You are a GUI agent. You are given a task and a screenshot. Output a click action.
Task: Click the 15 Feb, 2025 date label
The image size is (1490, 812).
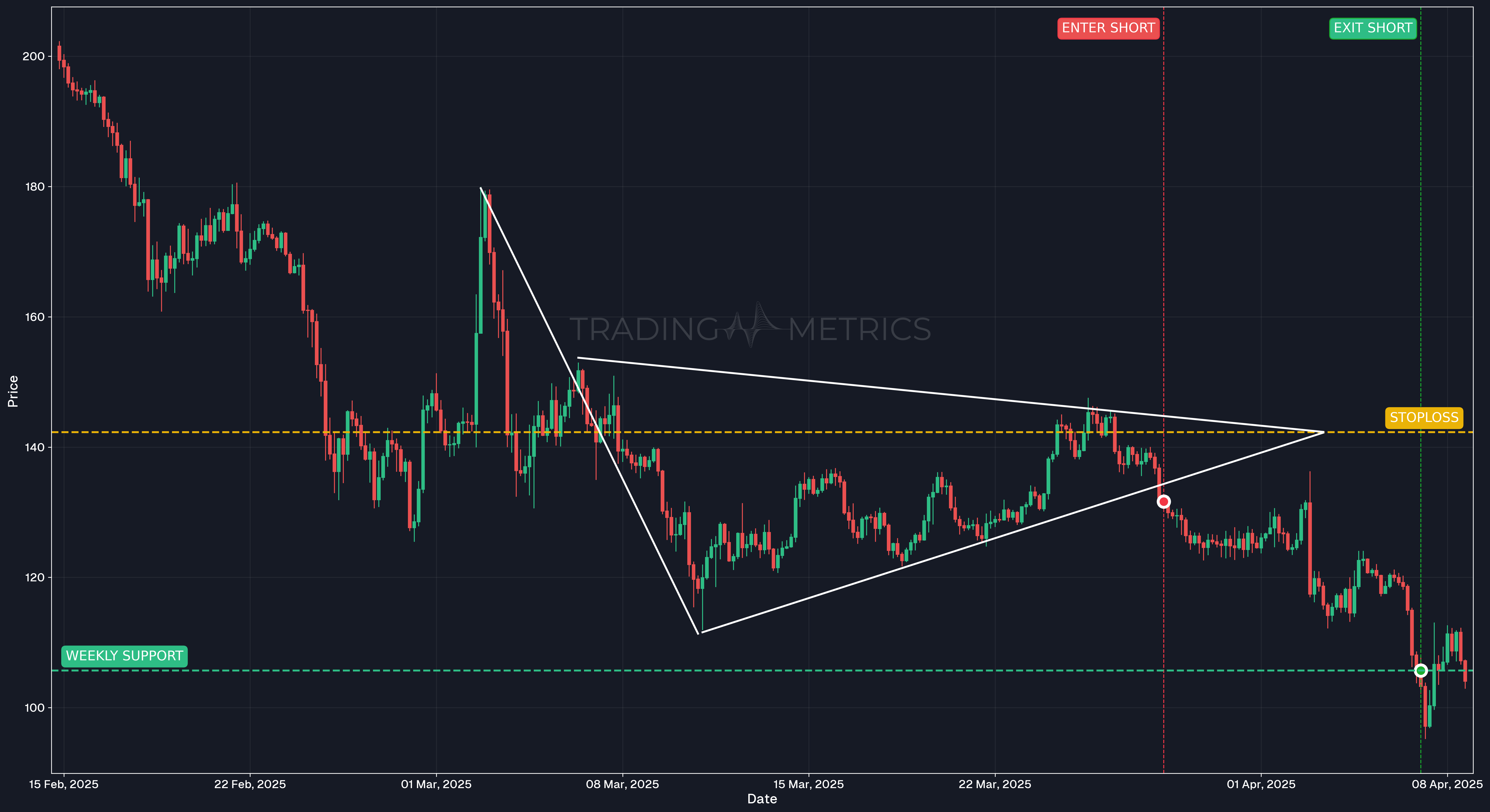pos(64,784)
